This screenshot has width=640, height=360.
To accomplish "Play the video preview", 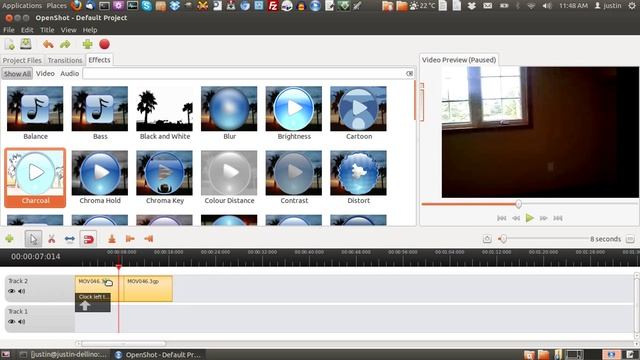I will point(530,218).
